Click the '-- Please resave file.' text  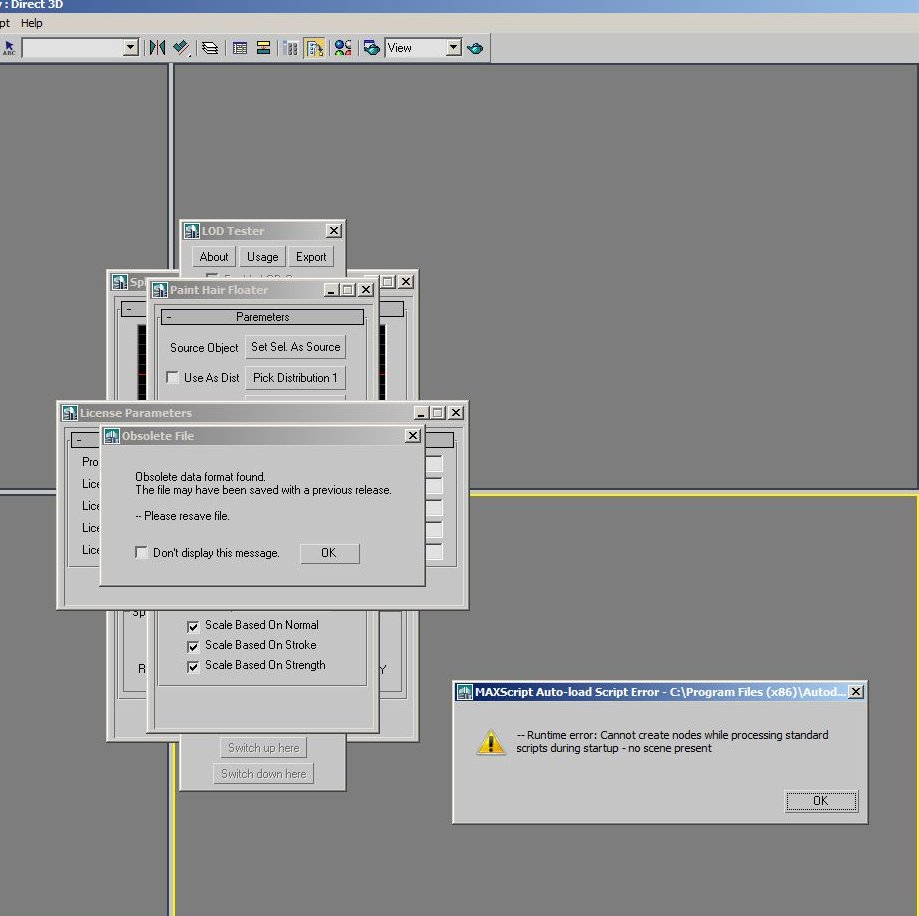(182, 516)
